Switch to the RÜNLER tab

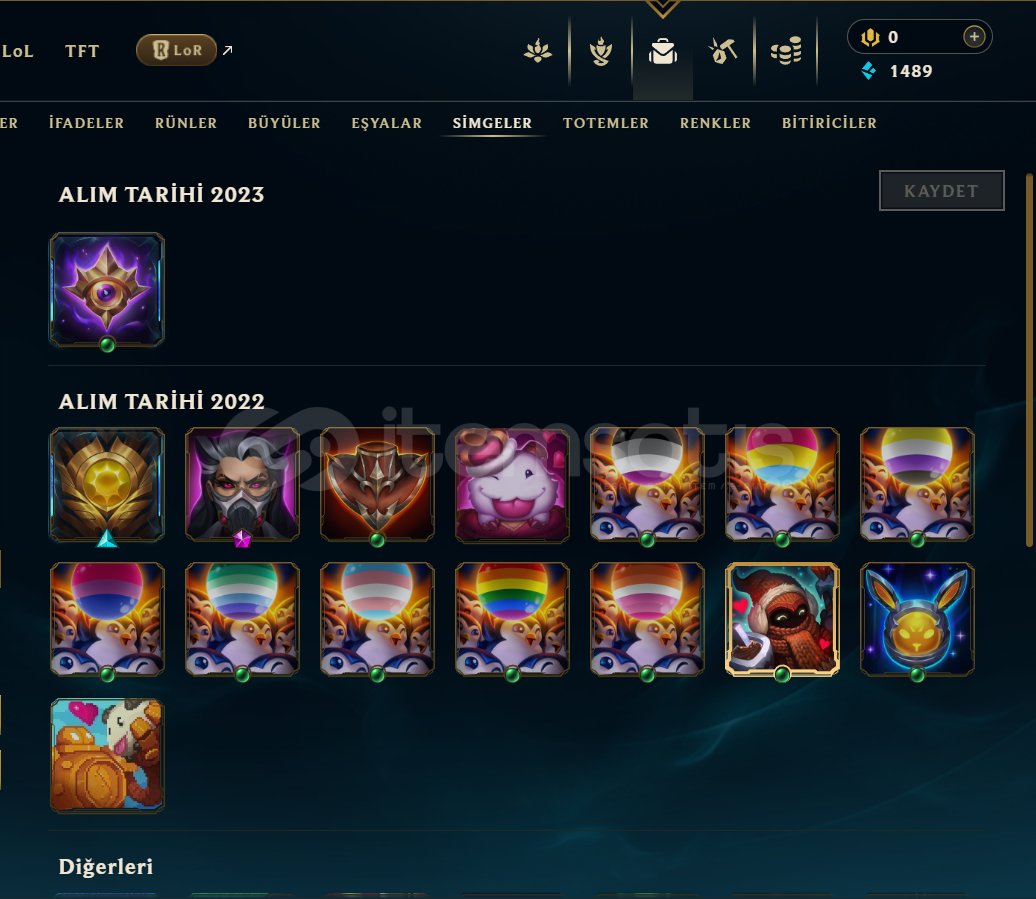click(186, 123)
